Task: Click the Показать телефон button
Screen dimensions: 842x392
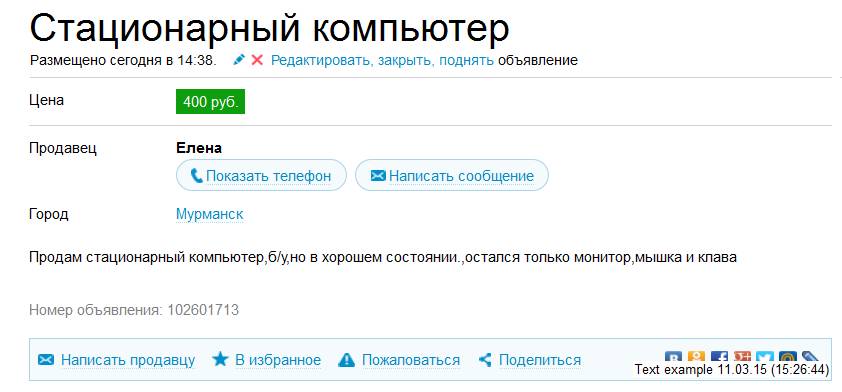Action: [x=261, y=175]
